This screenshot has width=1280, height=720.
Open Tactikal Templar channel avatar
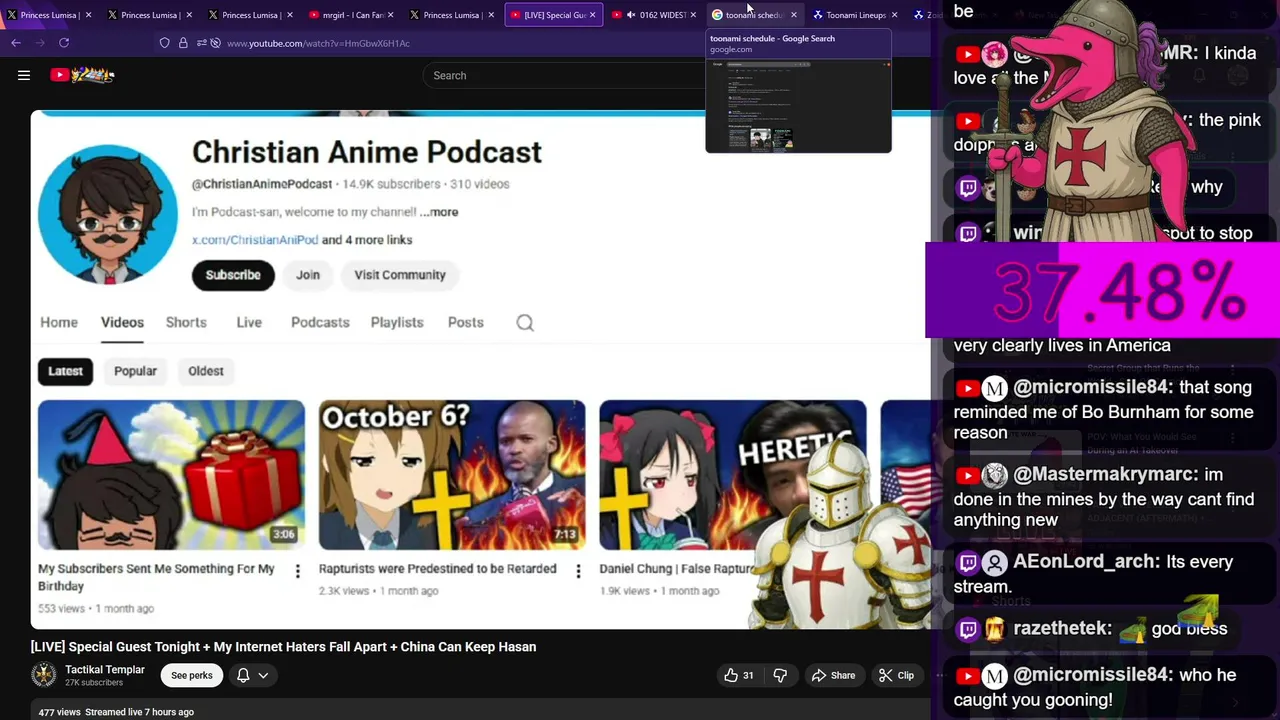44,675
